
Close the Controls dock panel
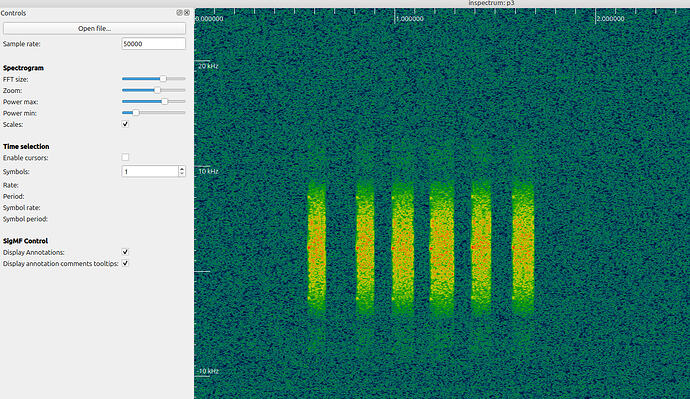coord(187,13)
